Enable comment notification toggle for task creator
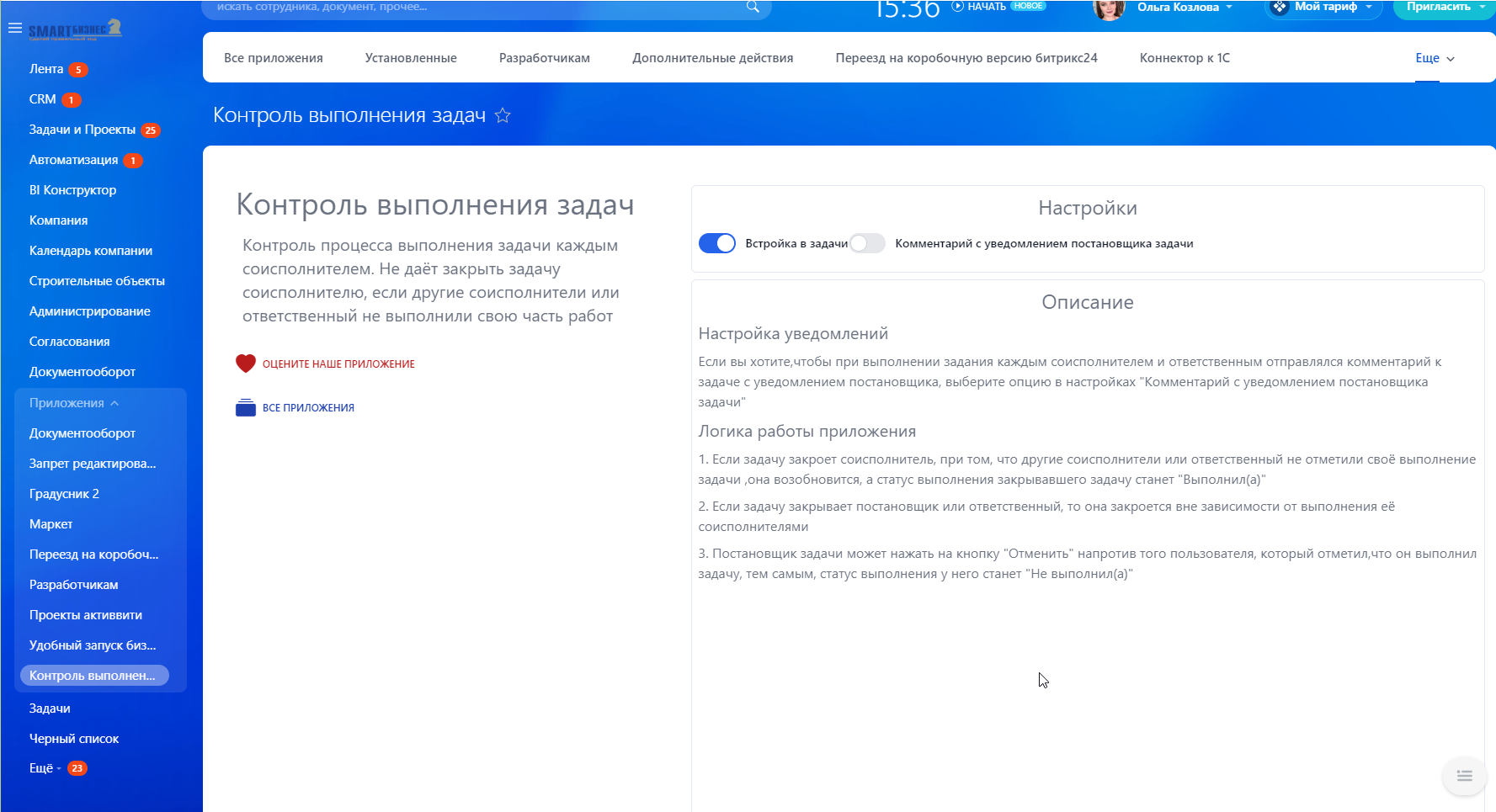 [x=867, y=243]
